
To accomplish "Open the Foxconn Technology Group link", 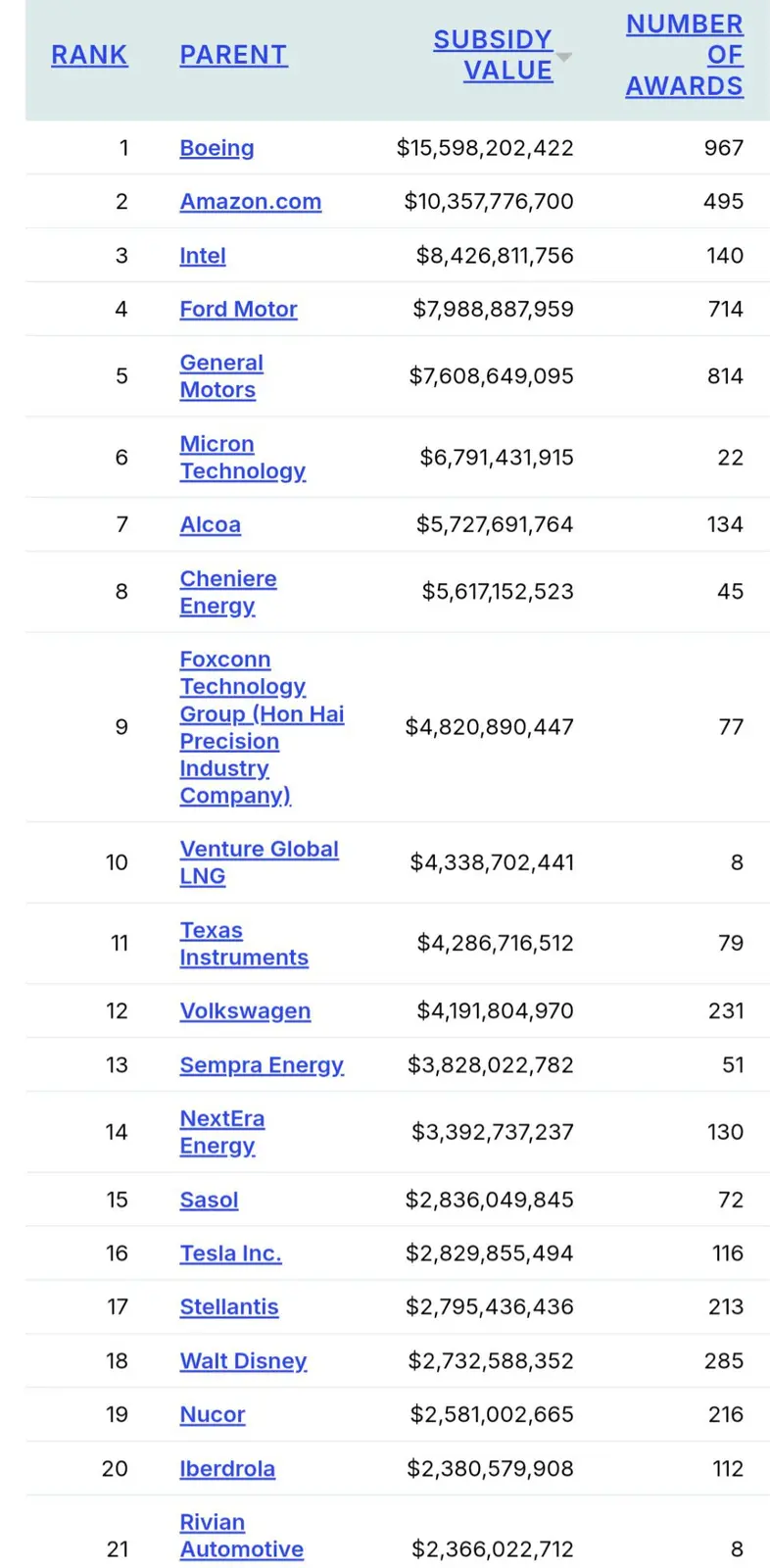I will [261, 727].
